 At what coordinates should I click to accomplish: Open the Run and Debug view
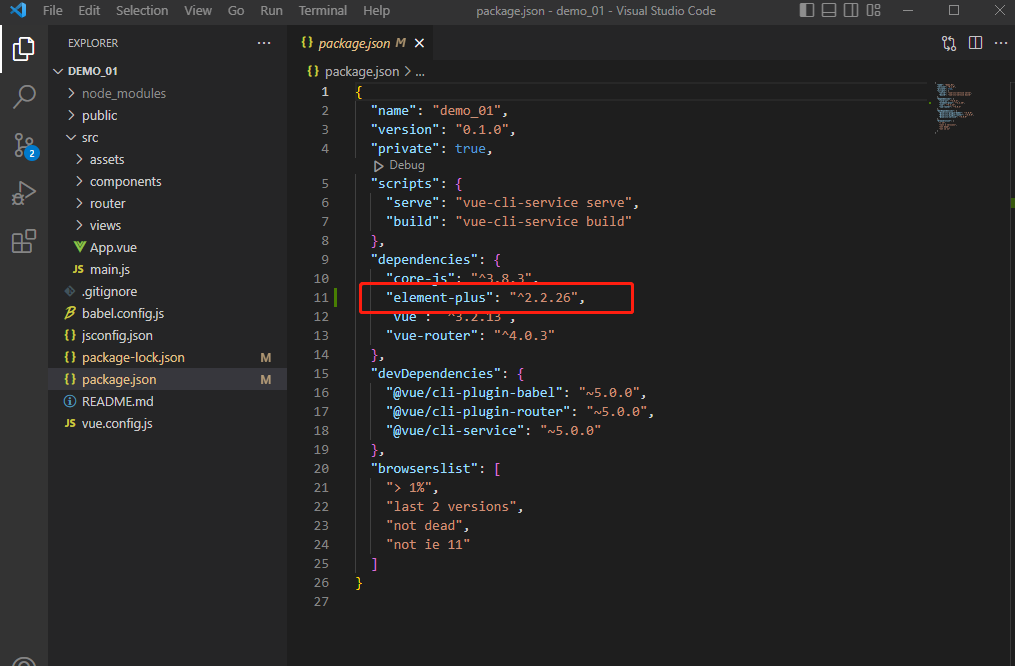coord(24,193)
